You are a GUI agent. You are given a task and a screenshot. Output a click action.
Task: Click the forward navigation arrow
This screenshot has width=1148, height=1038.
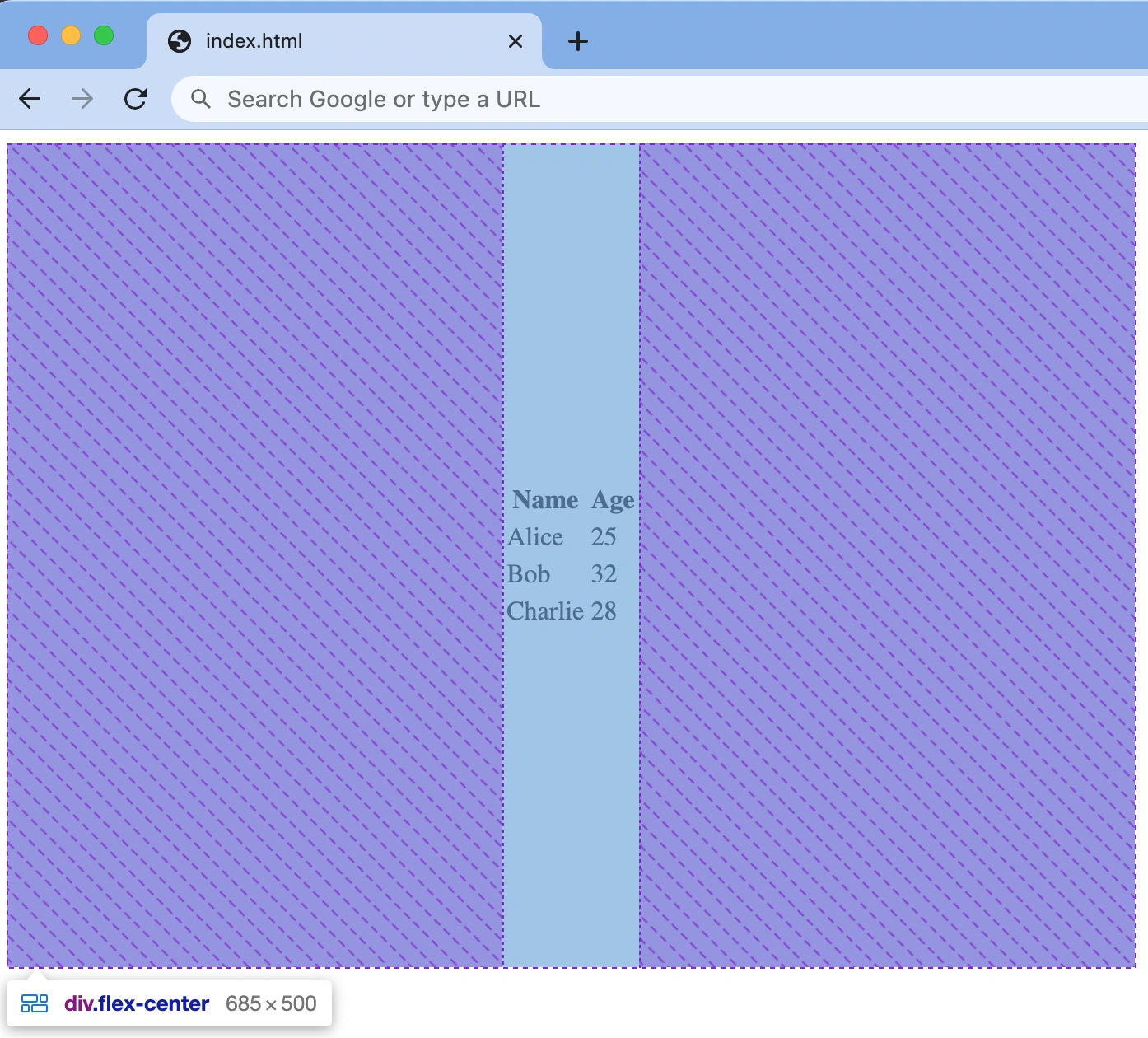click(82, 99)
